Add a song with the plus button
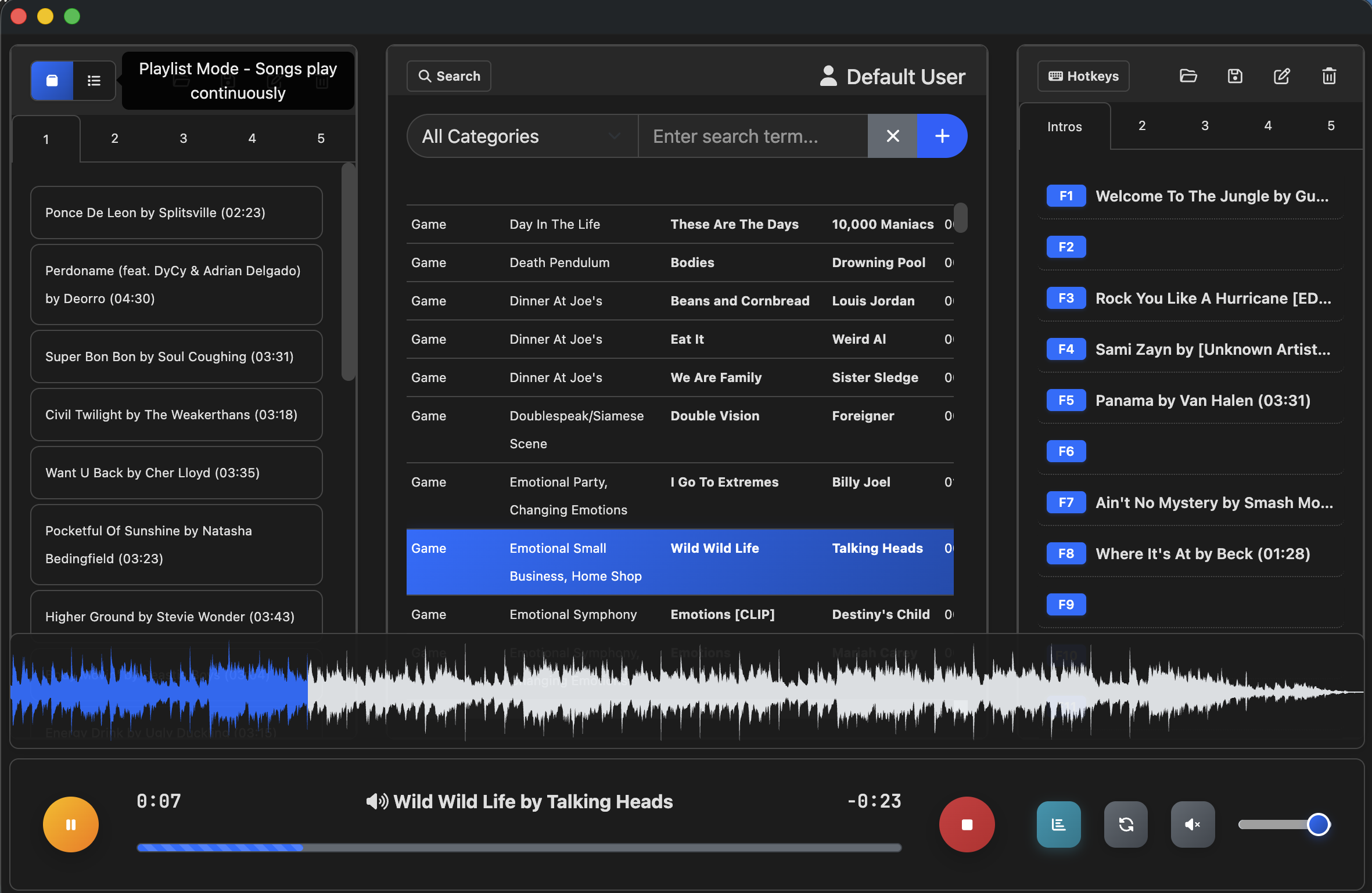1372x893 pixels. pos(942,136)
